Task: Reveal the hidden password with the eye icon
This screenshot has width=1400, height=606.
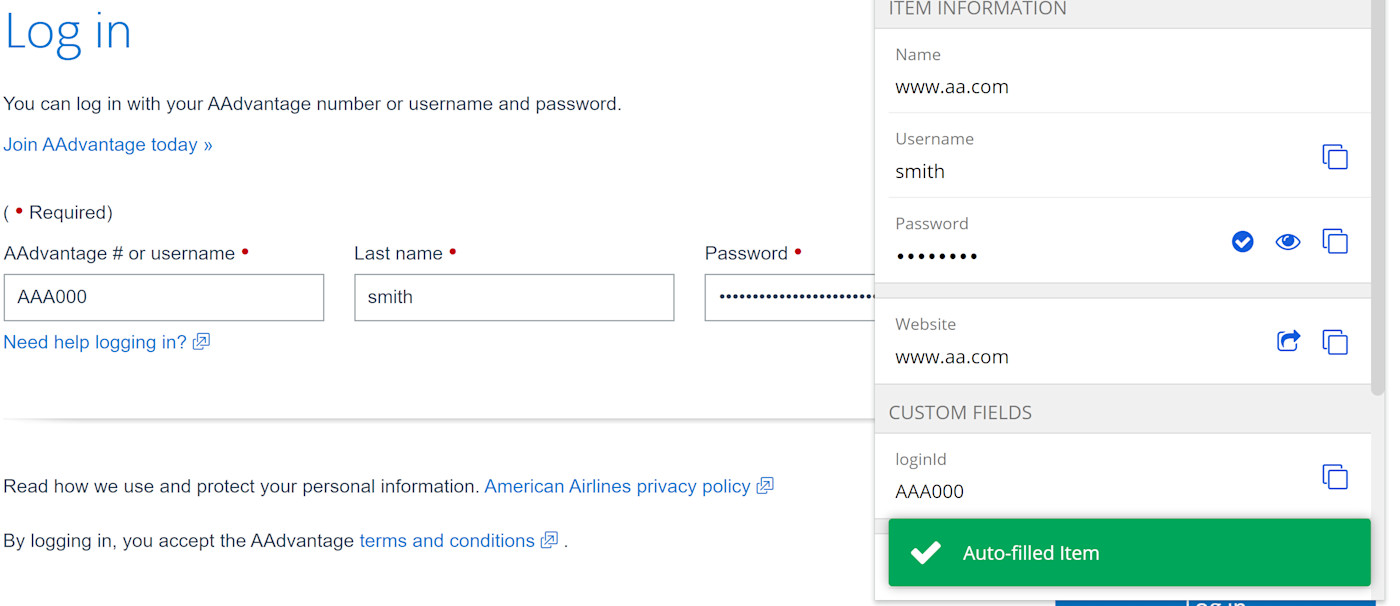Action: point(1288,240)
